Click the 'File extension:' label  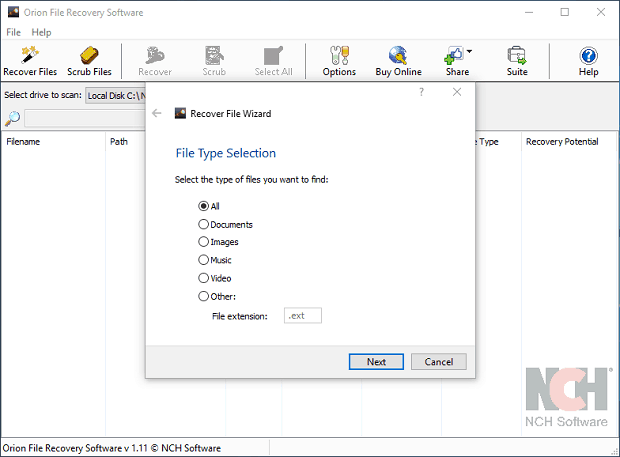[240, 316]
